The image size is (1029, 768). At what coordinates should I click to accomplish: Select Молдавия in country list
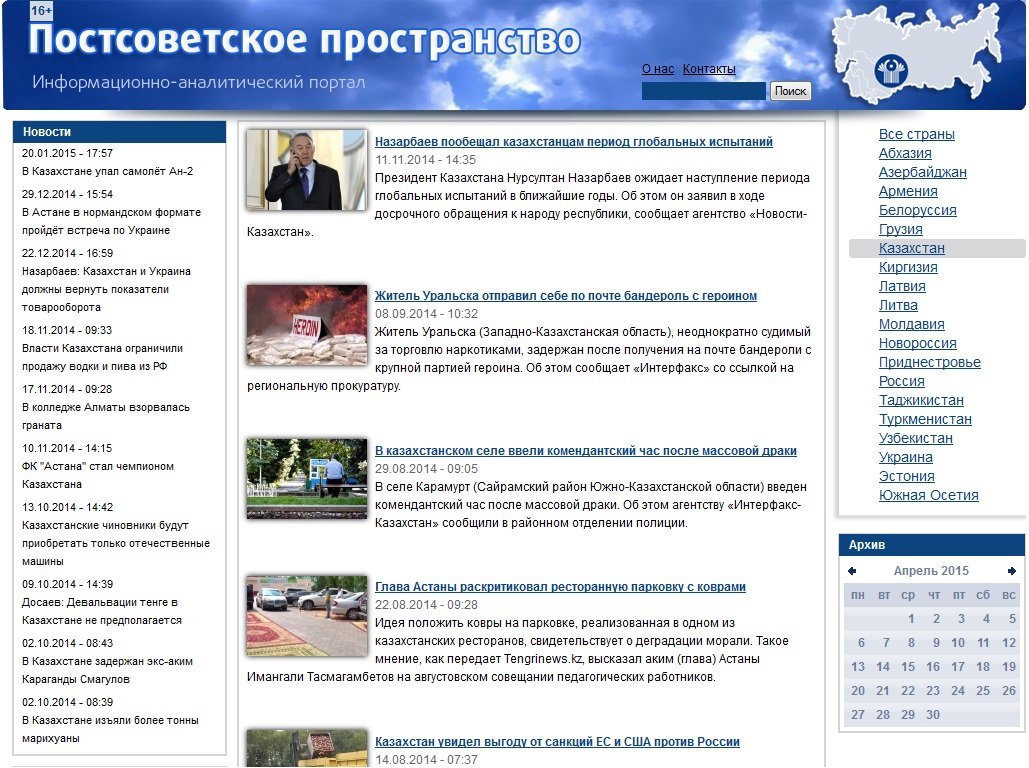(x=912, y=325)
